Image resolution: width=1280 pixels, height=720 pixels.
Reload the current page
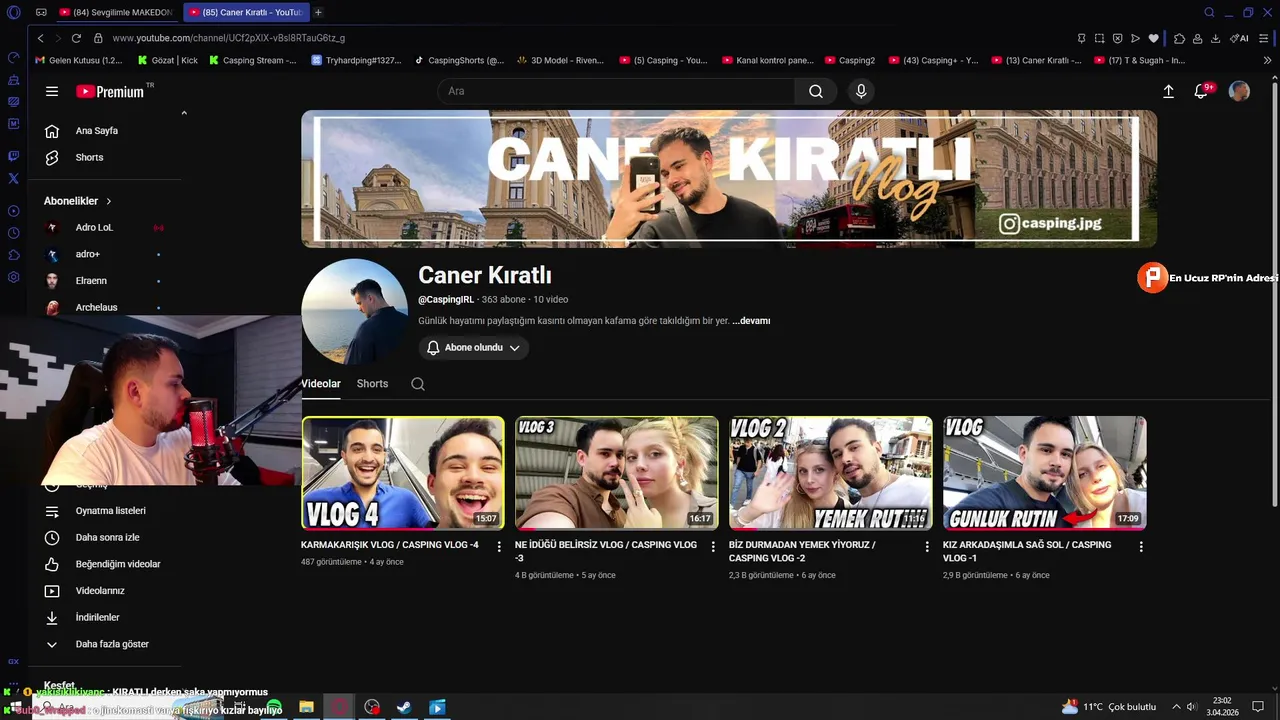click(76, 38)
